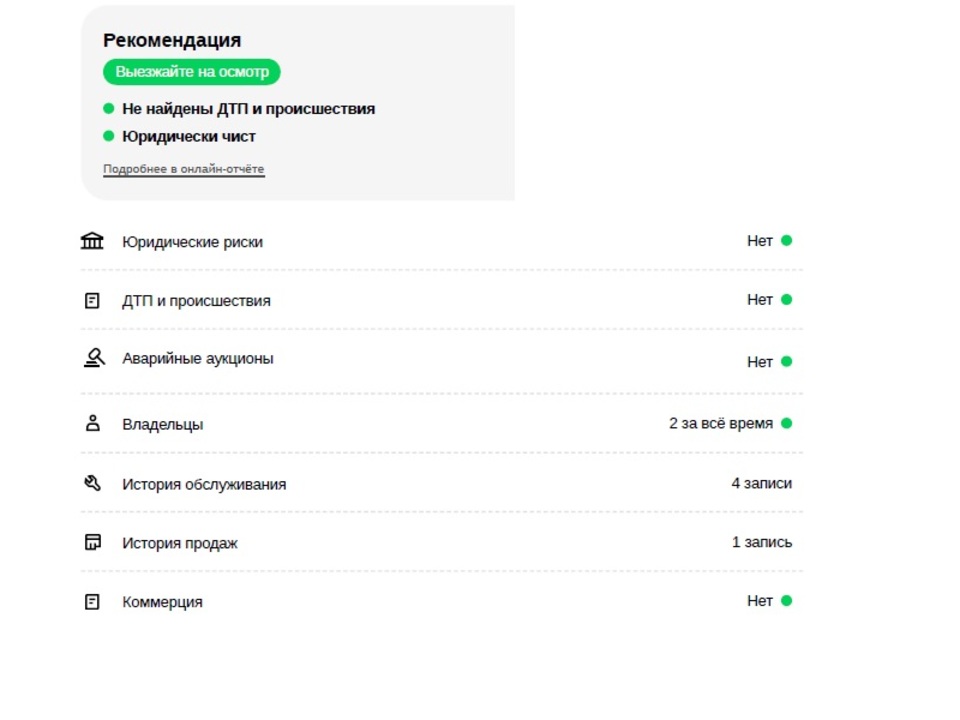Click the Не найдены ДТП и происшествия text
The height and width of the screenshot is (720, 960).
coord(249,108)
